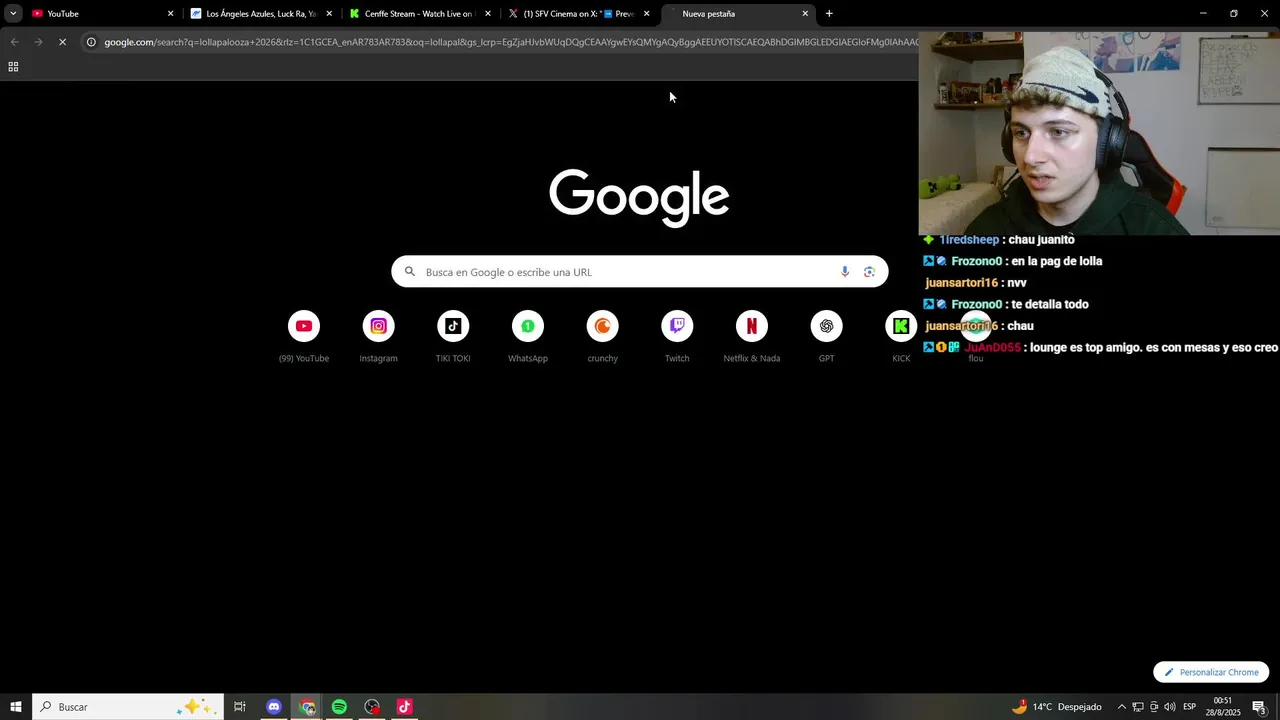Show hidden system tray icons
This screenshot has height=720, width=1280.
point(1121,707)
